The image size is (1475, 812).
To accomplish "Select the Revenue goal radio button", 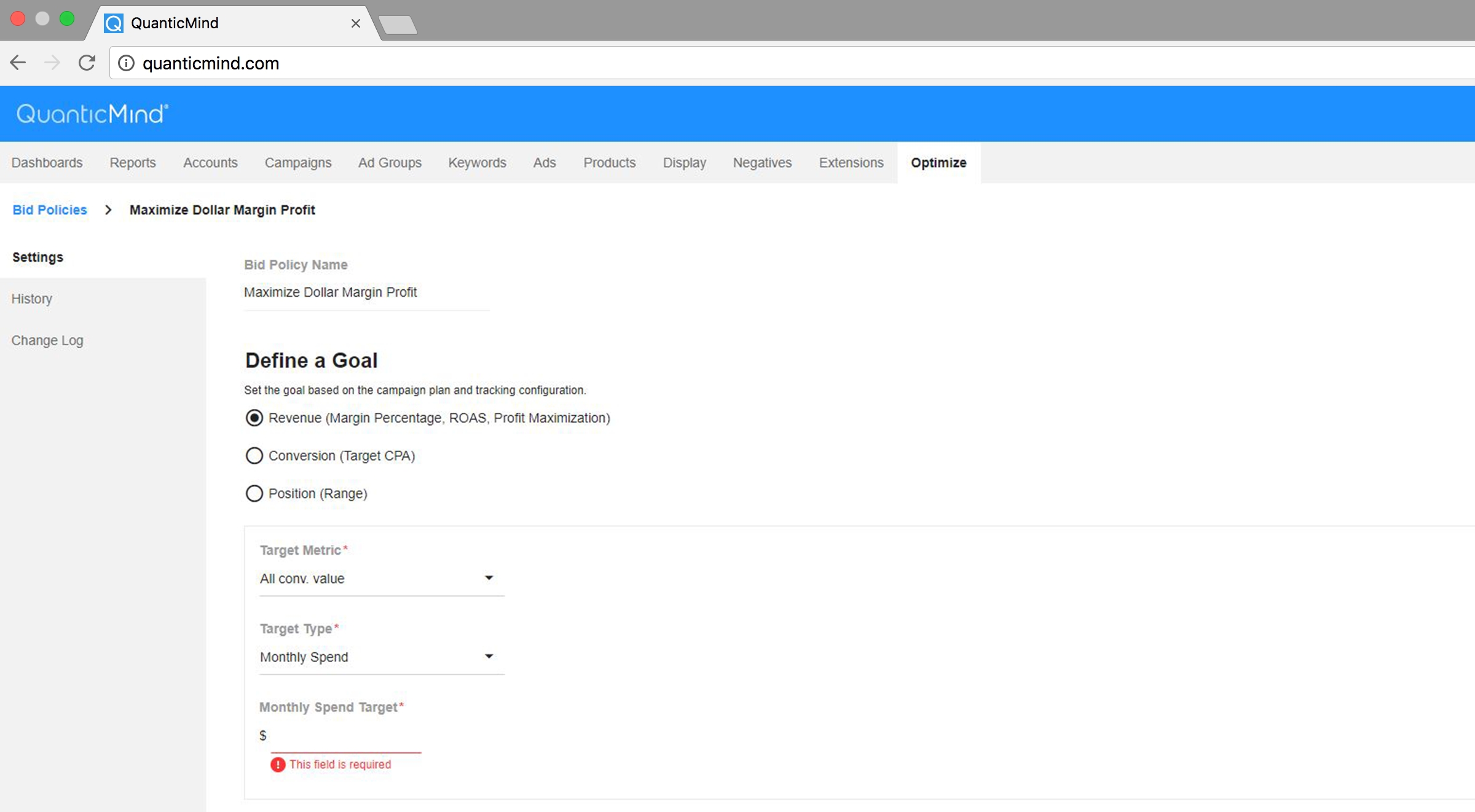I will pos(254,418).
